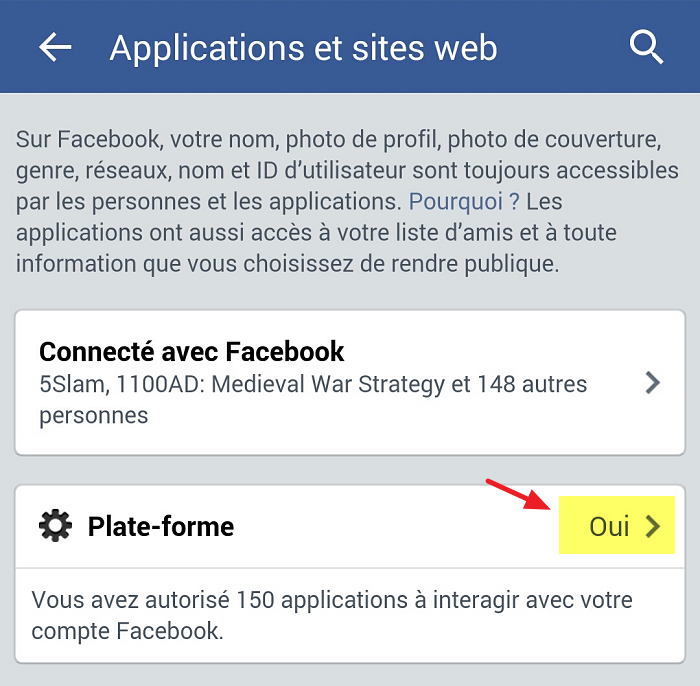Click the compte Facebook text in the platform card
This screenshot has height=686, width=700.
pyautogui.click(x=127, y=631)
